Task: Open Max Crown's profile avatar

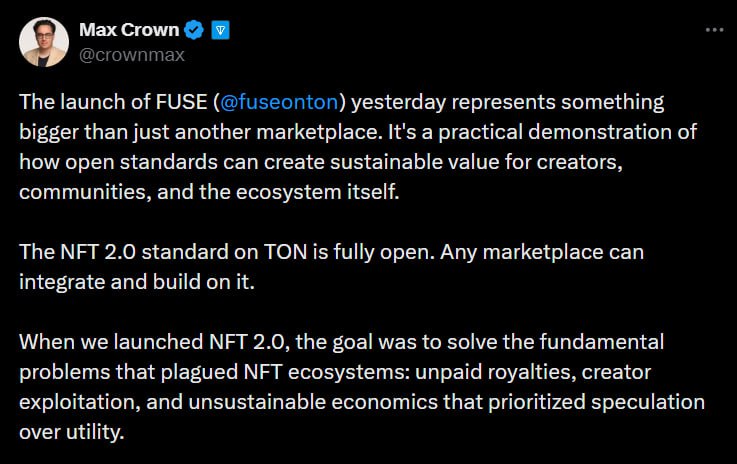Action: (x=44, y=42)
